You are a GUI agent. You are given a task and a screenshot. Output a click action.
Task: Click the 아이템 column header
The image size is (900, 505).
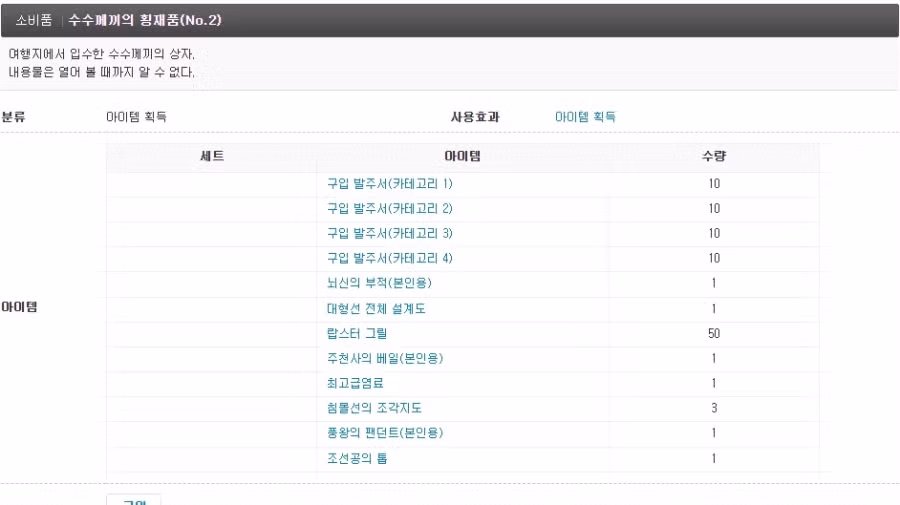coord(462,157)
